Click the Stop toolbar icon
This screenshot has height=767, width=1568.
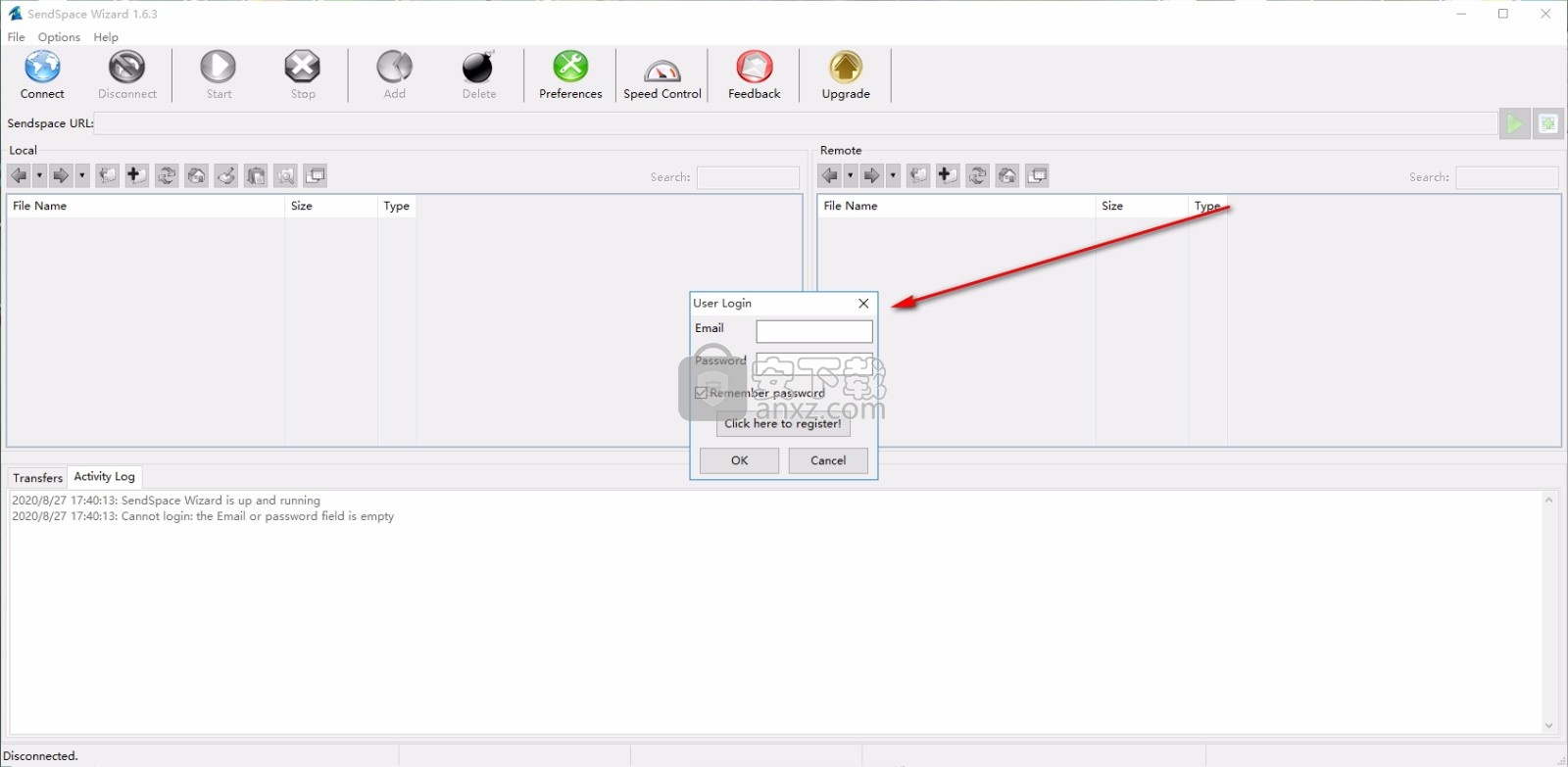(x=303, y=67)
